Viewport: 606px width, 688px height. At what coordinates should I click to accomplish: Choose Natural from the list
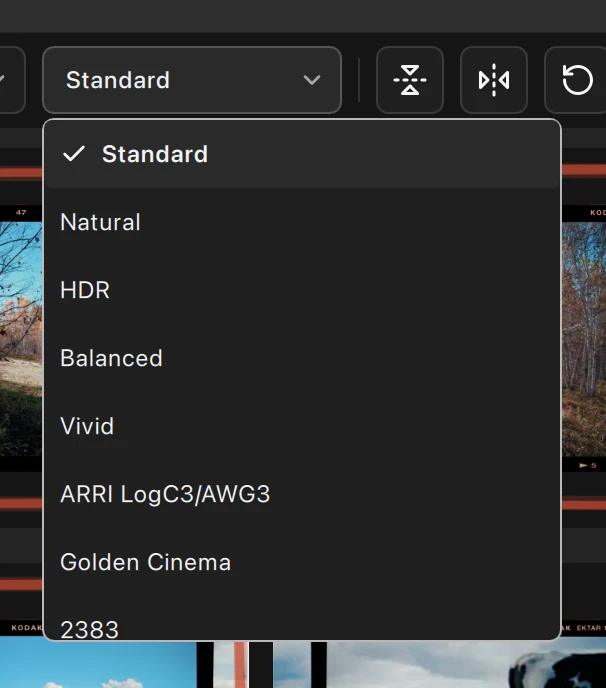click(302, 222)
